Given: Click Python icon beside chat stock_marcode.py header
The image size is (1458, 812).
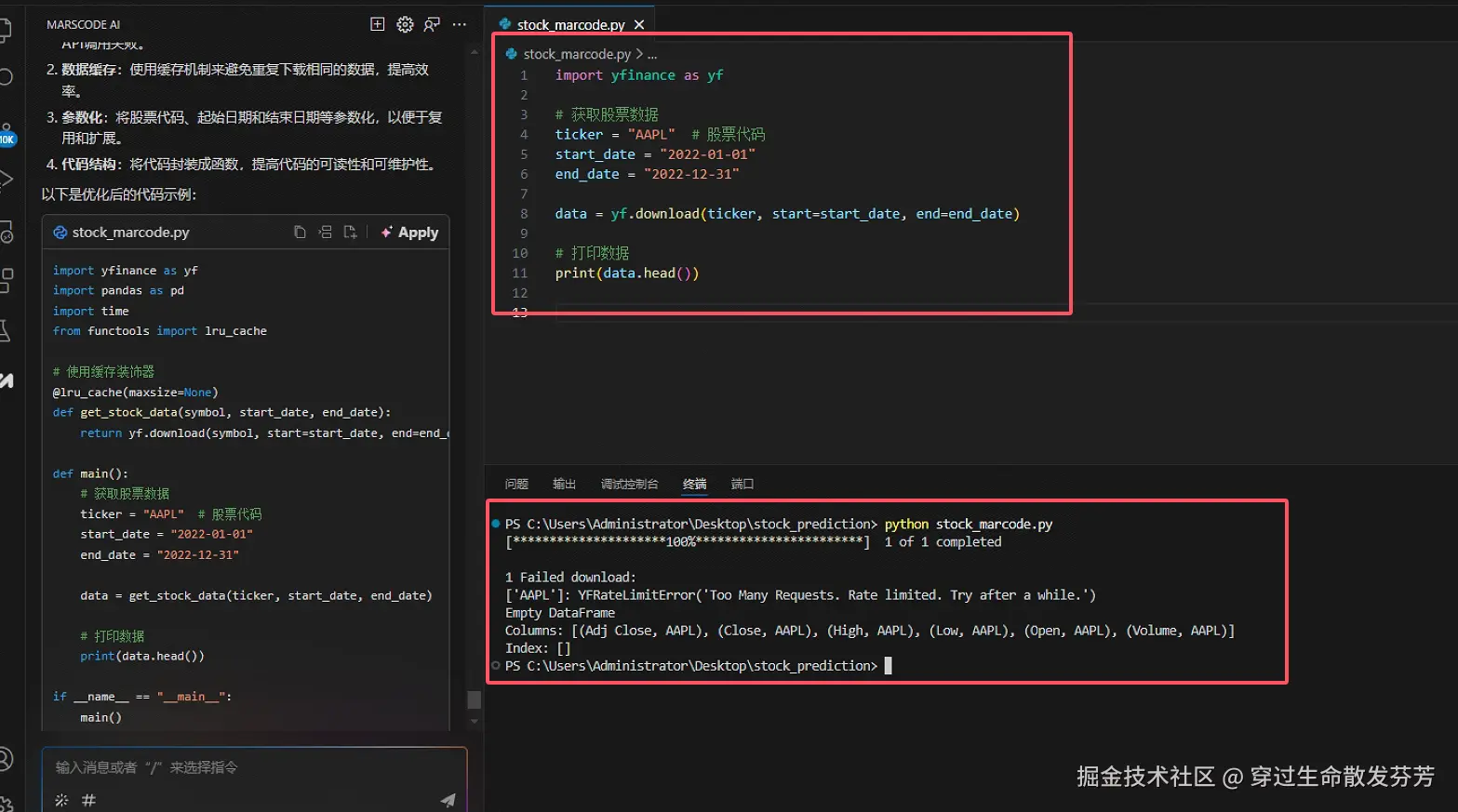Looking at the screenshot, I should tap(60, 233).
